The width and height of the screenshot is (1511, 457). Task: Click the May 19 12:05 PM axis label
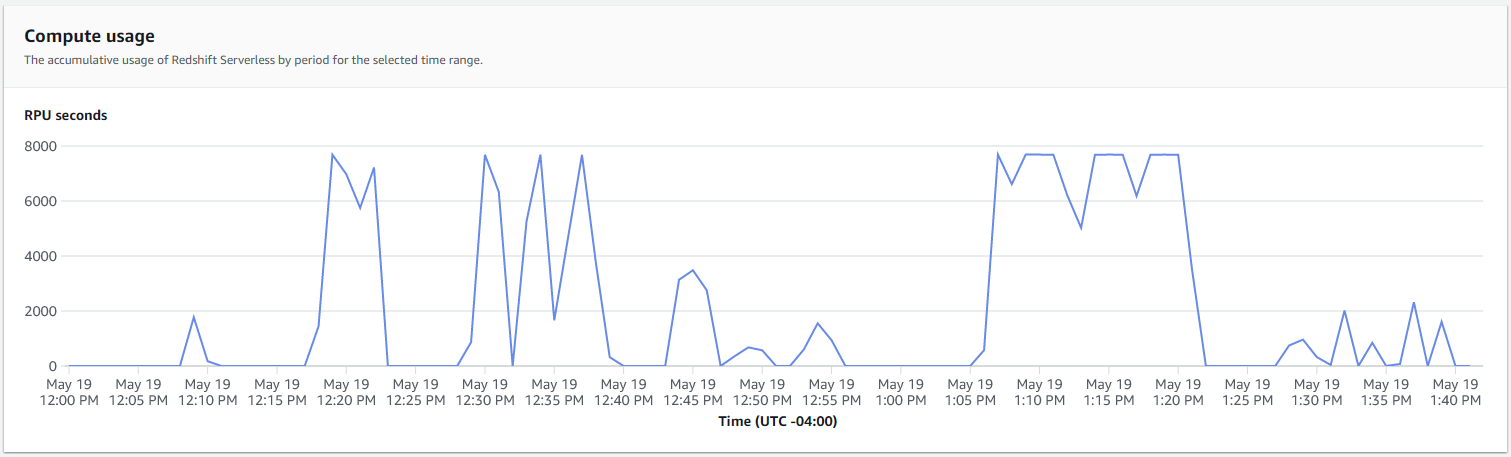[x=138, y=392]
